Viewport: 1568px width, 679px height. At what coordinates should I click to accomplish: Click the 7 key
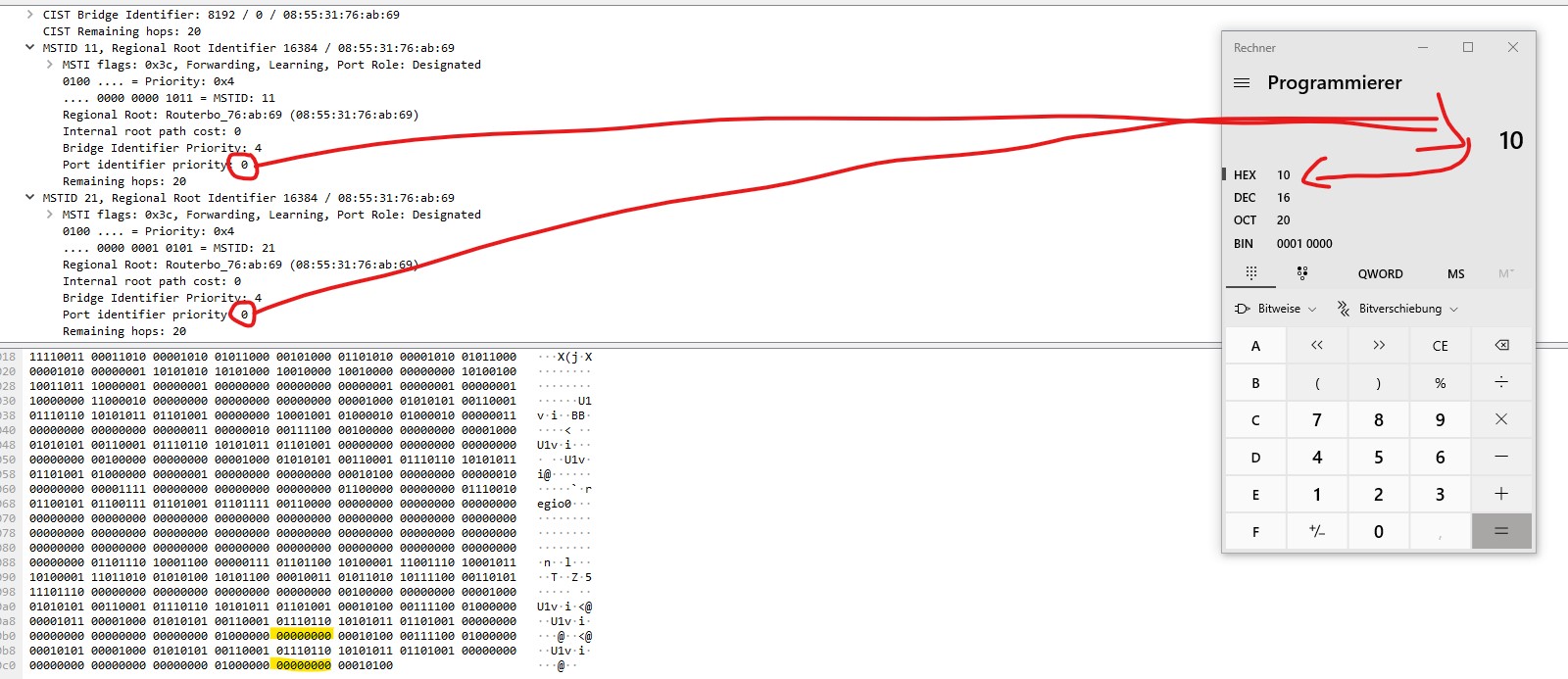click(x=1317, y=419)
